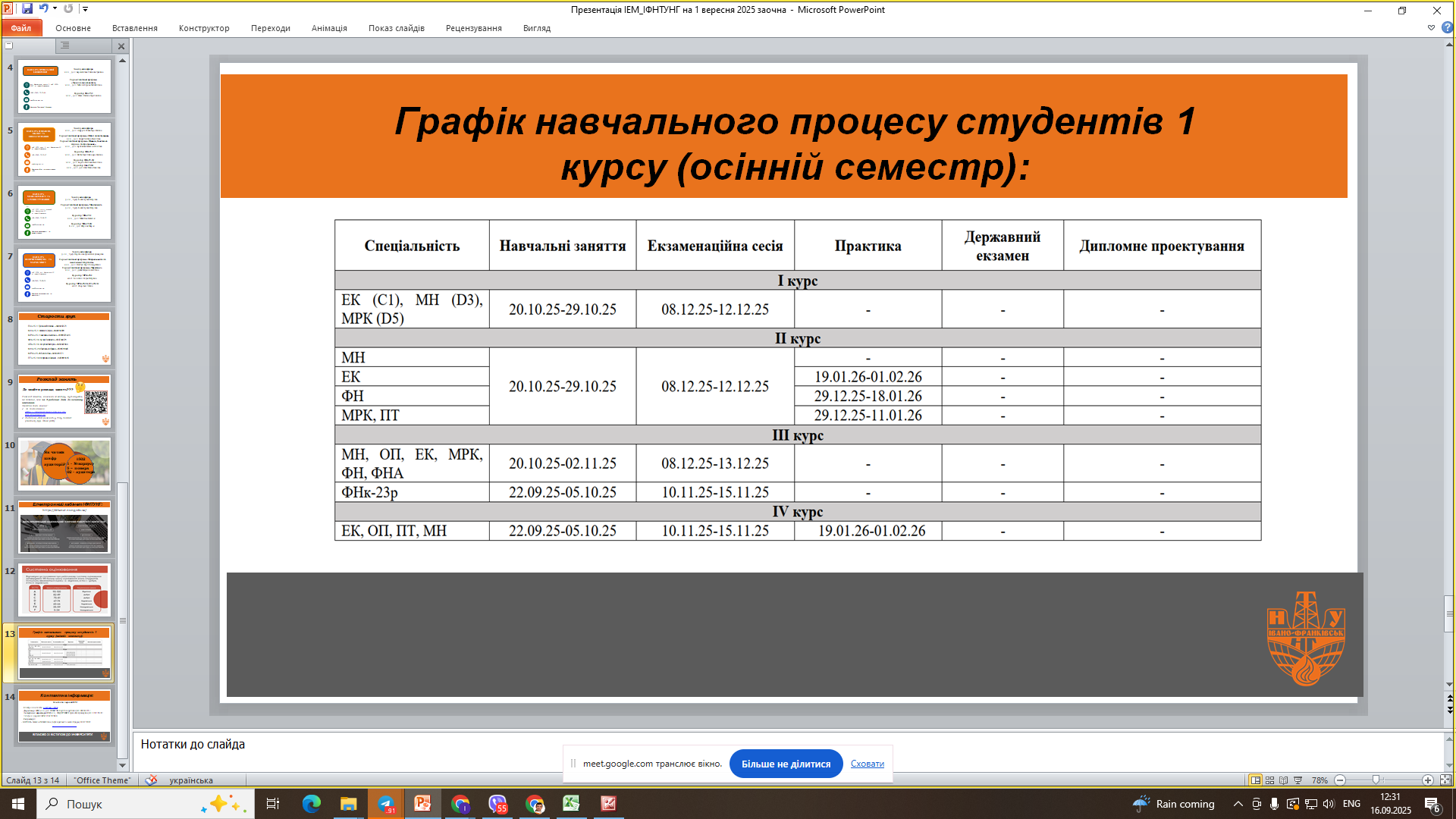Click the Сховати link
This screenshot has height=819, width=1456.
tap(867, 764)
